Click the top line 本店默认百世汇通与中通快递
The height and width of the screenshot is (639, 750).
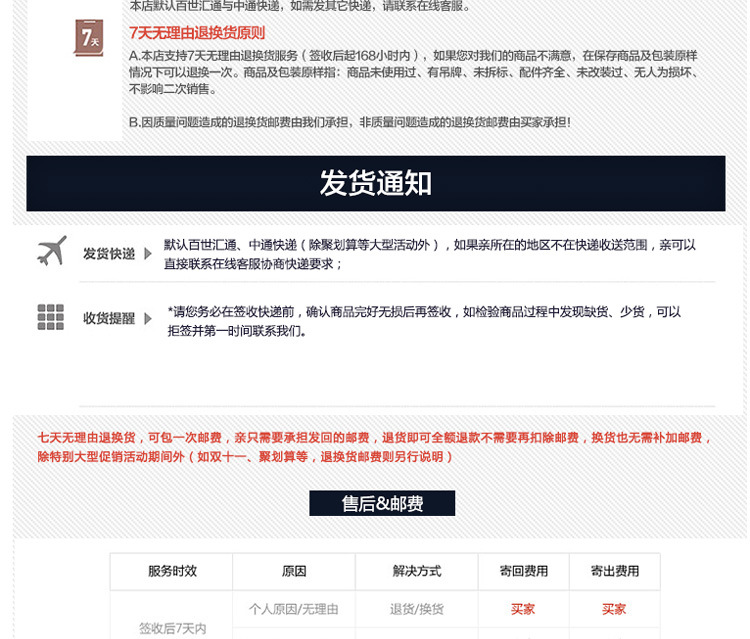pos(300,6)
